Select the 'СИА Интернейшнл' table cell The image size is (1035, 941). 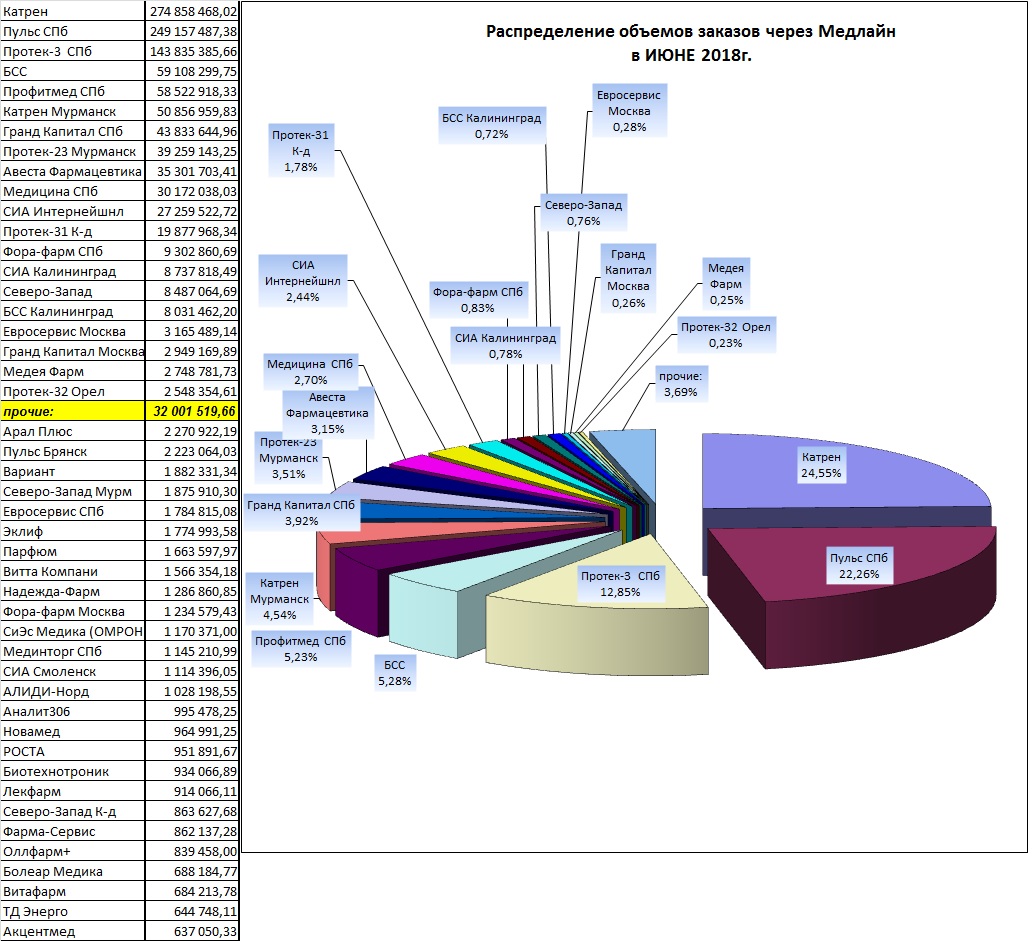73,211
